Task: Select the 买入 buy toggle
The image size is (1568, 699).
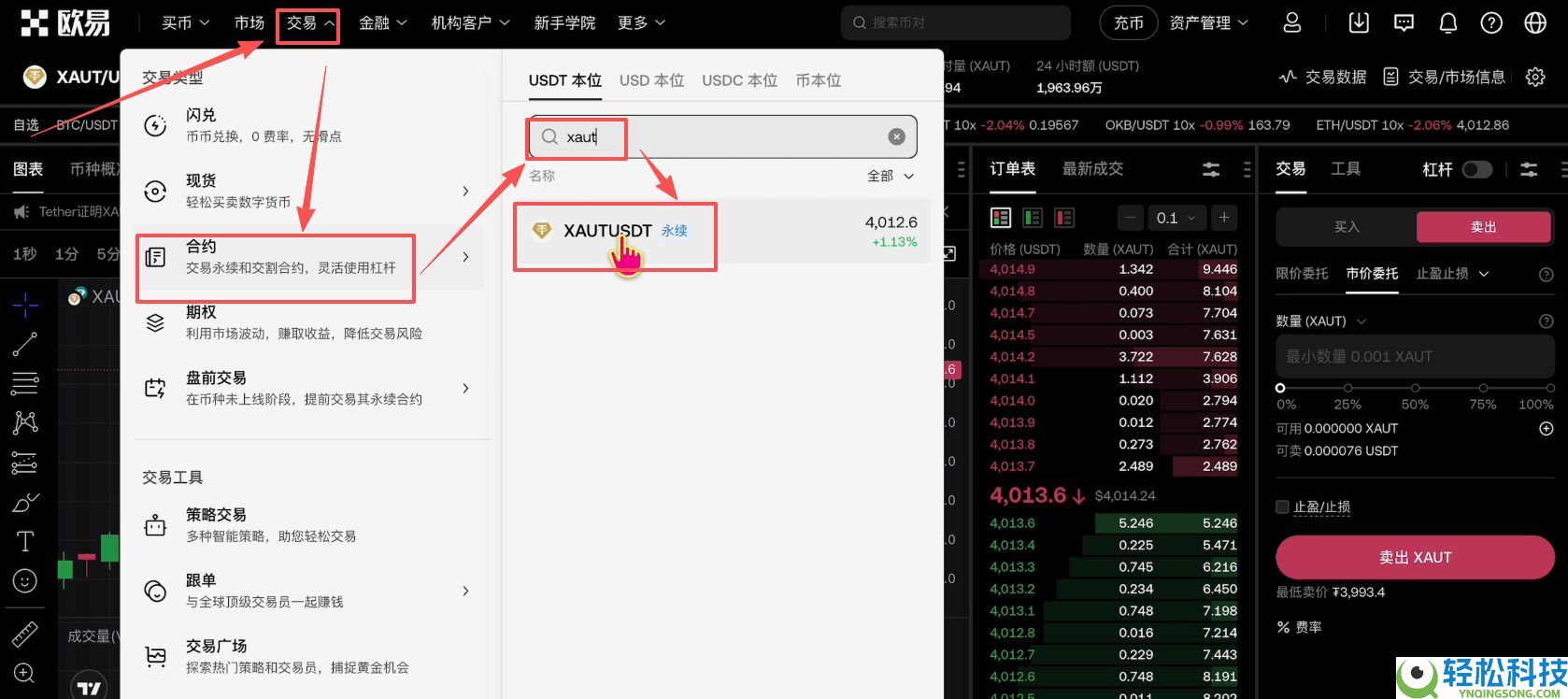Action: pyautogui.click(x=1347, y=226)
